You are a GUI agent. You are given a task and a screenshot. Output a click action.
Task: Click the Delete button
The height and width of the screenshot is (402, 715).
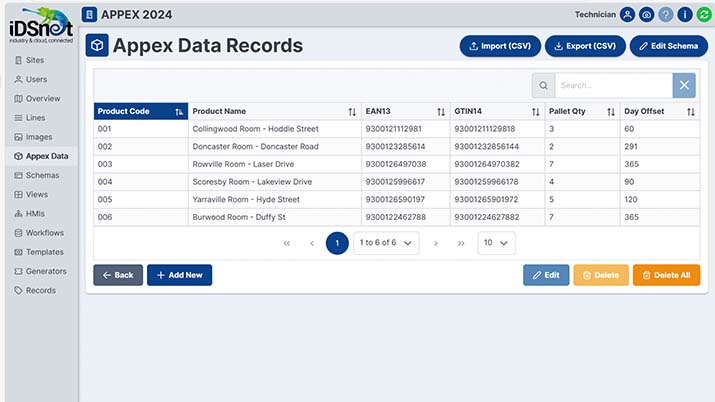(x=601, y=275)
